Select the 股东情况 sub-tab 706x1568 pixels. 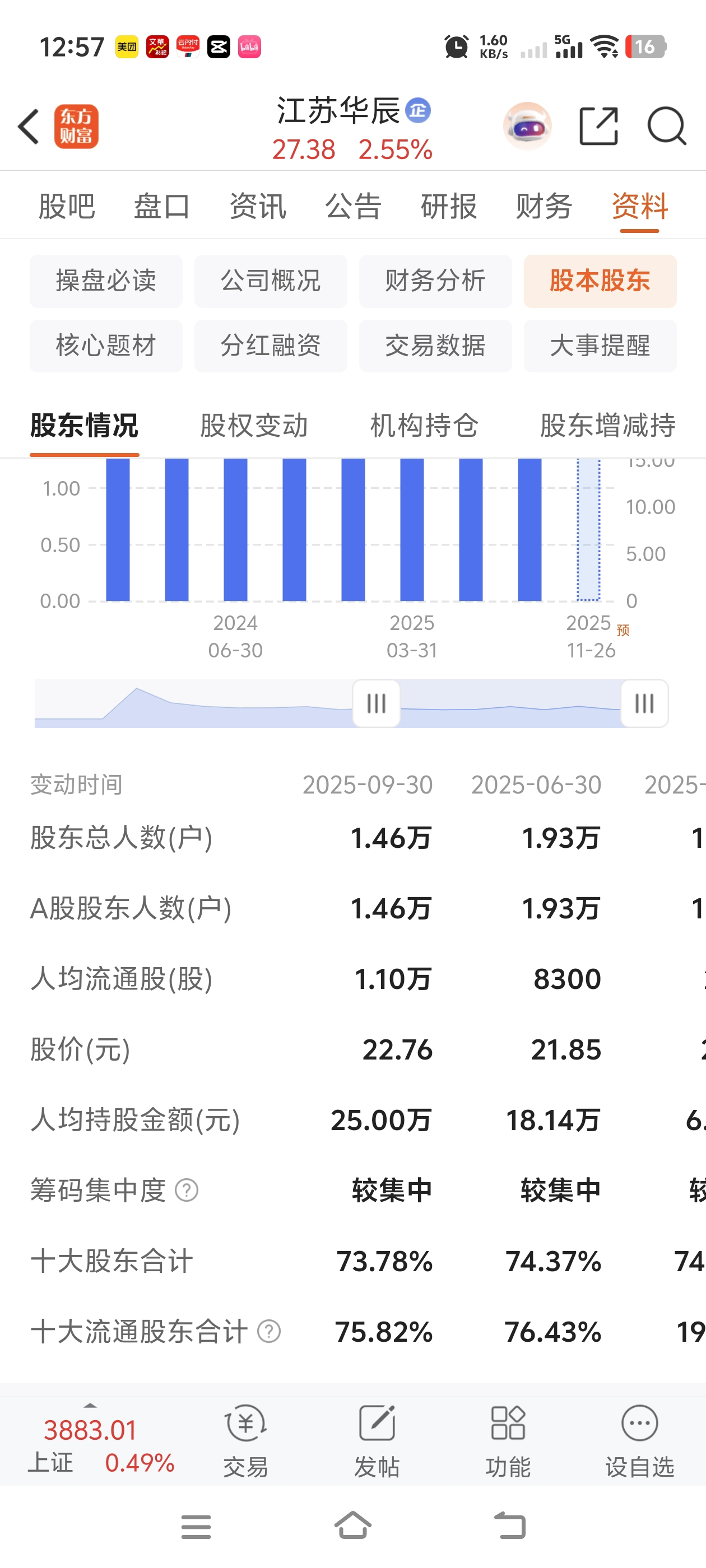pos(85,426)
